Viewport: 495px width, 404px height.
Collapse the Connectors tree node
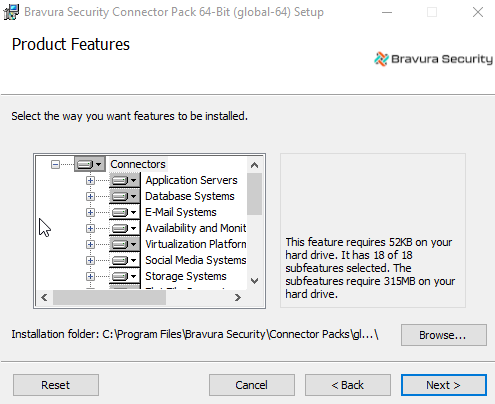[55, 164]
